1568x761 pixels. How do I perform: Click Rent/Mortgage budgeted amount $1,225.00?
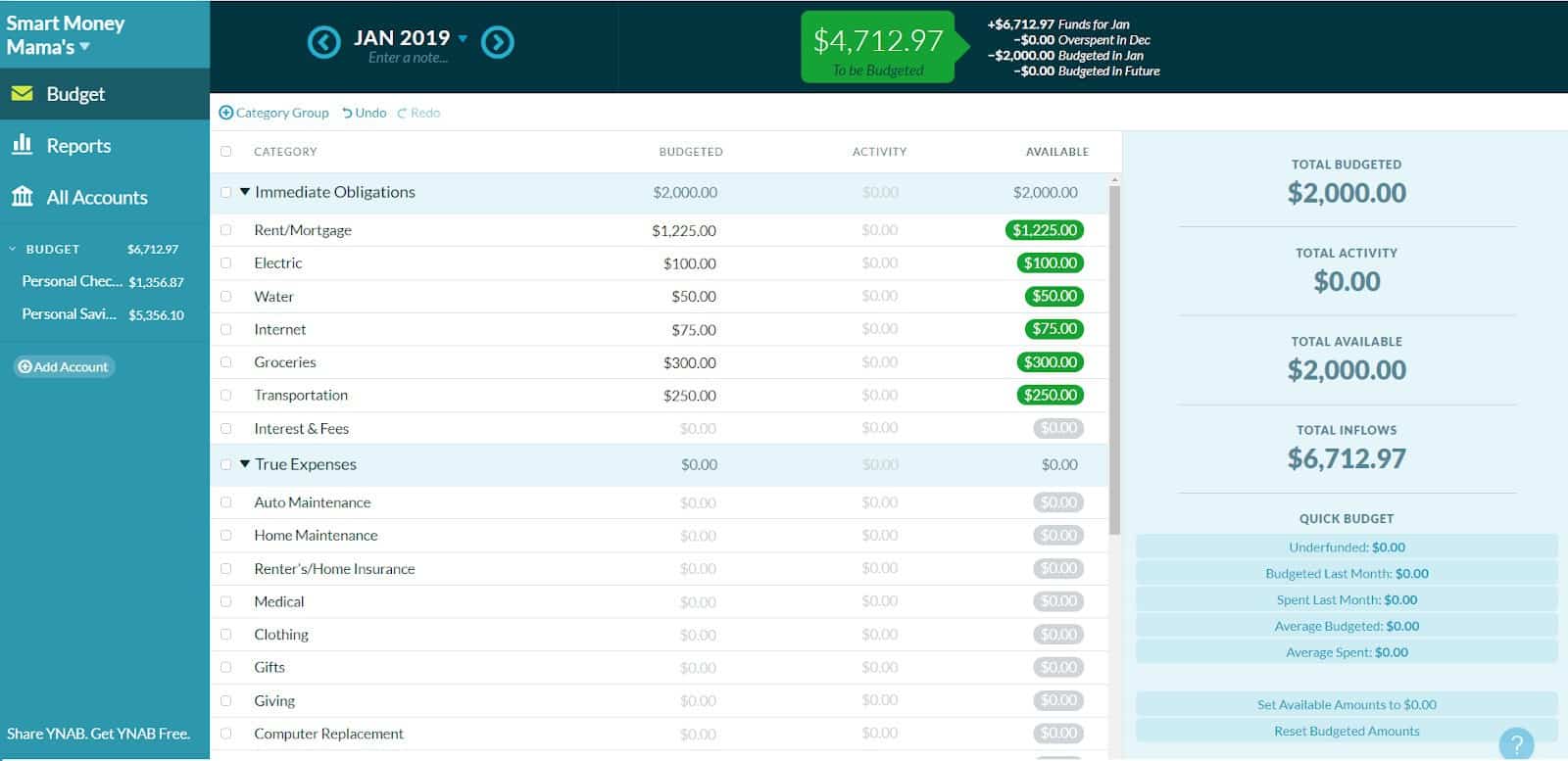tap(684, 231)
